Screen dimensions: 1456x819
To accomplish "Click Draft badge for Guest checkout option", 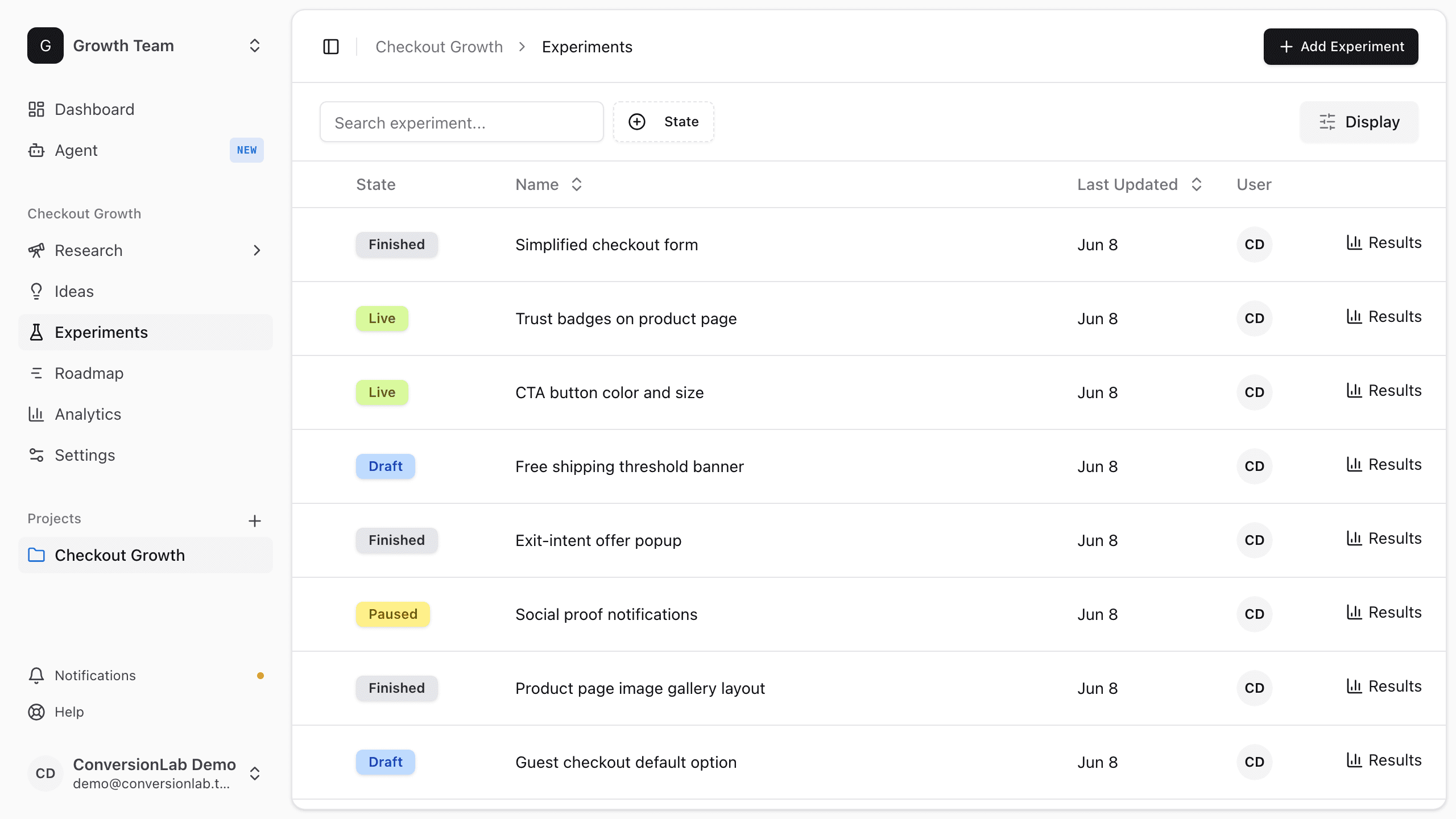I will pyautogui.click(x=386, y=762).
